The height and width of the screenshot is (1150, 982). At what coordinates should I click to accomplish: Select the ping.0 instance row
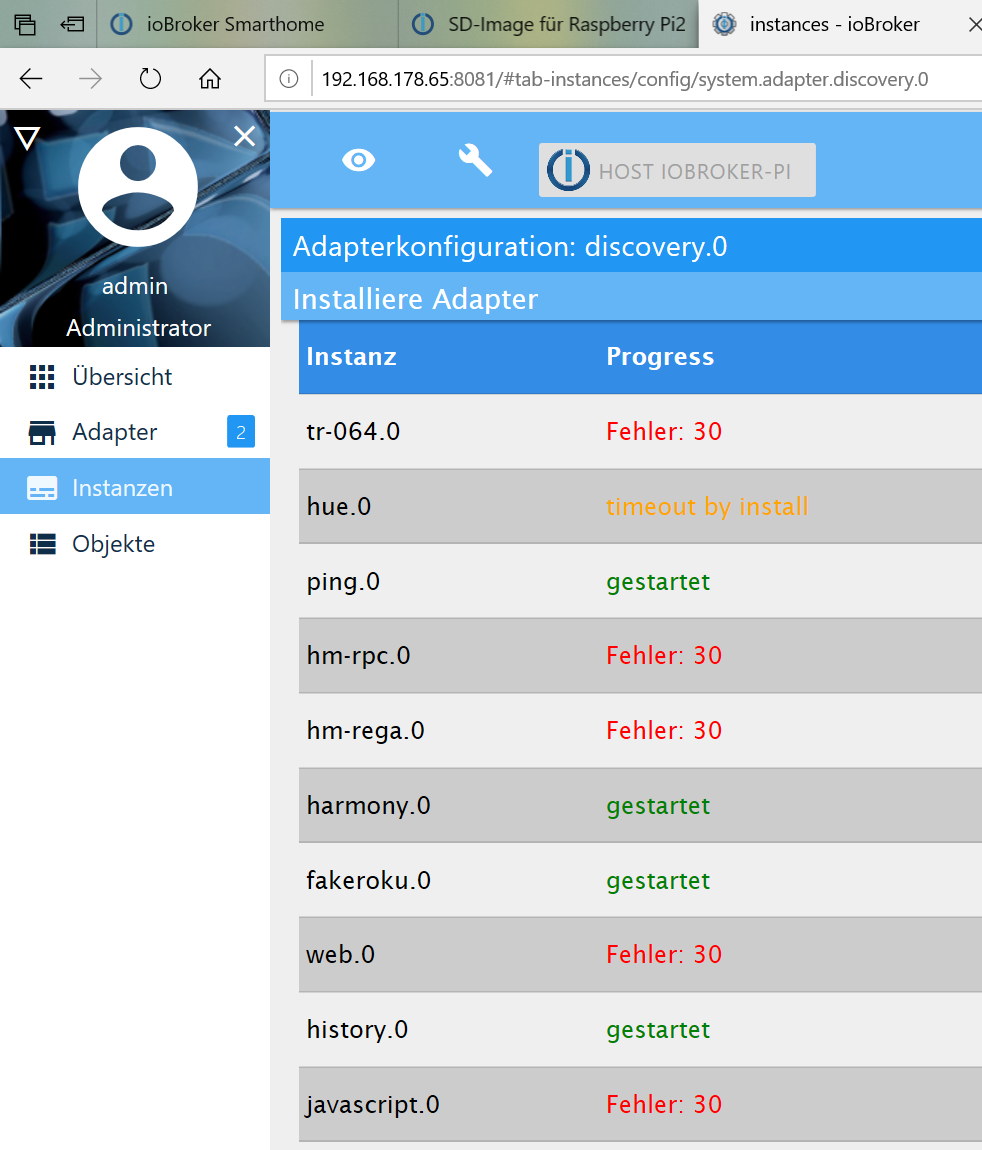[x=640, y=582]
